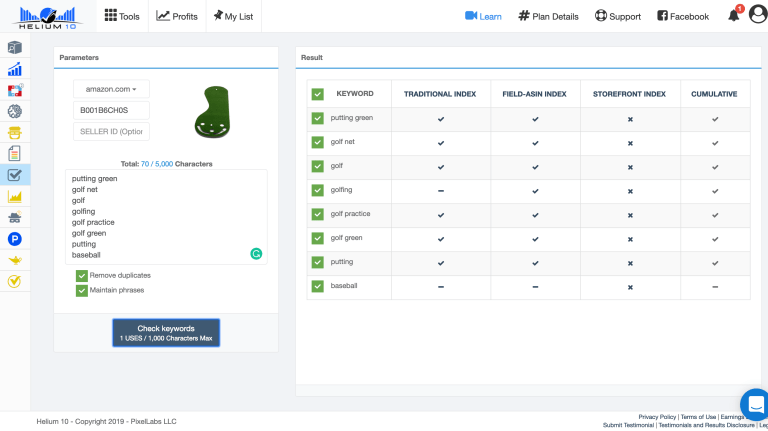Open My List

tap(233, 16)
